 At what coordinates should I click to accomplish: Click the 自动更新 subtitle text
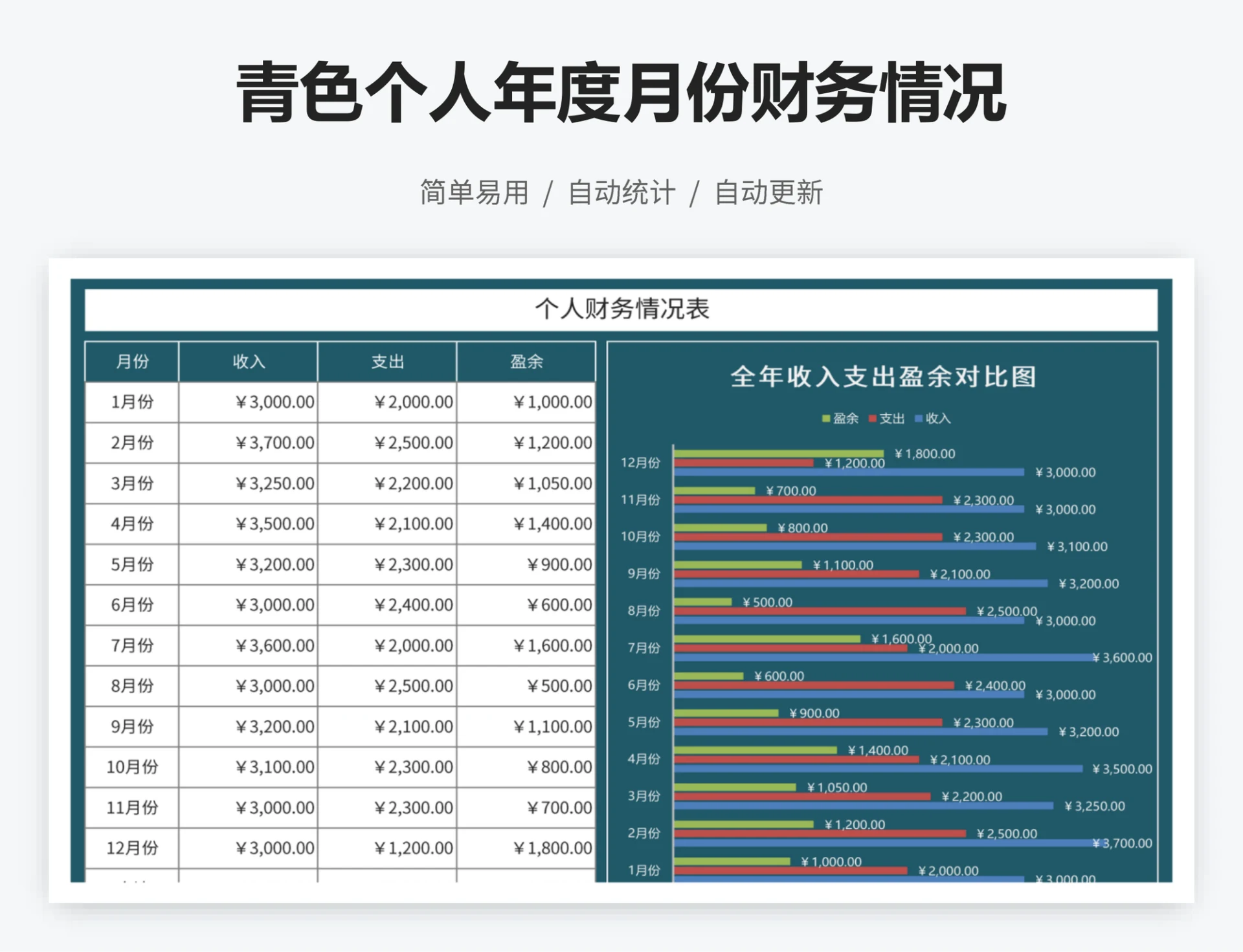769,191
